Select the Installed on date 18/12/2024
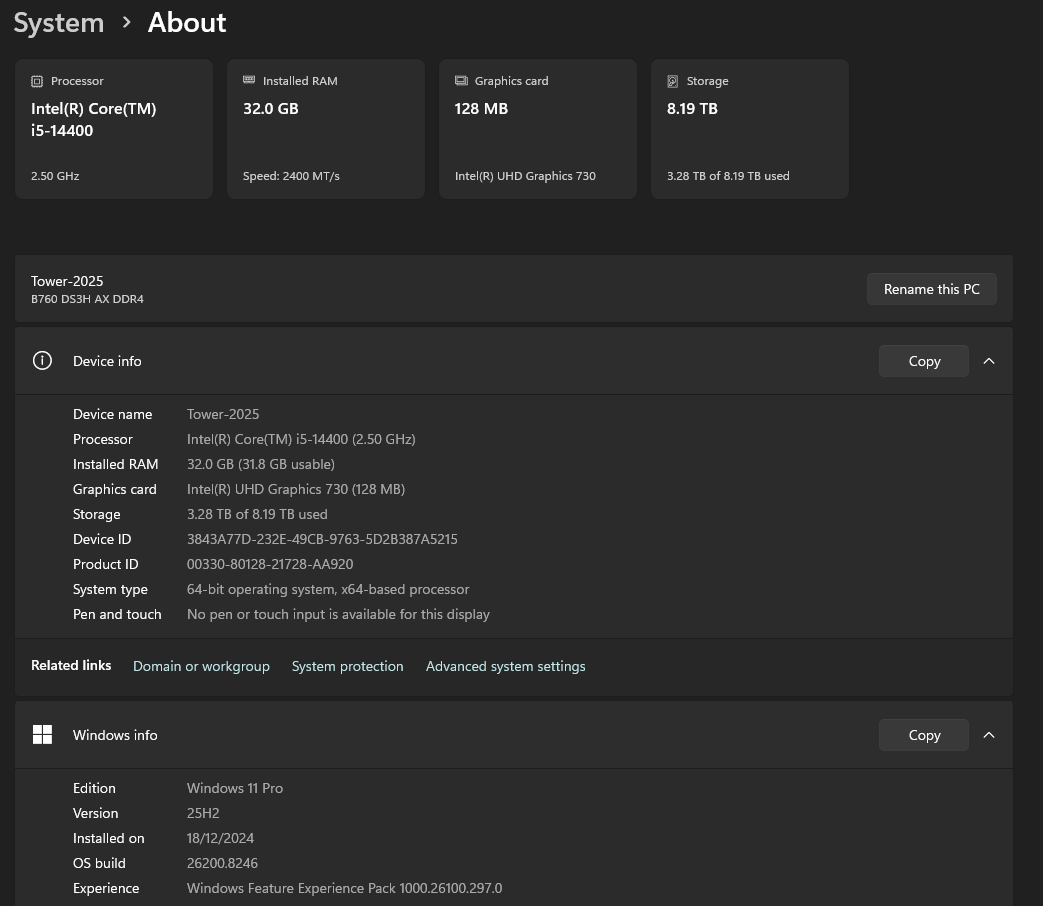The image size is (1043, 906). pyautogui.click(x=220, y=838)
